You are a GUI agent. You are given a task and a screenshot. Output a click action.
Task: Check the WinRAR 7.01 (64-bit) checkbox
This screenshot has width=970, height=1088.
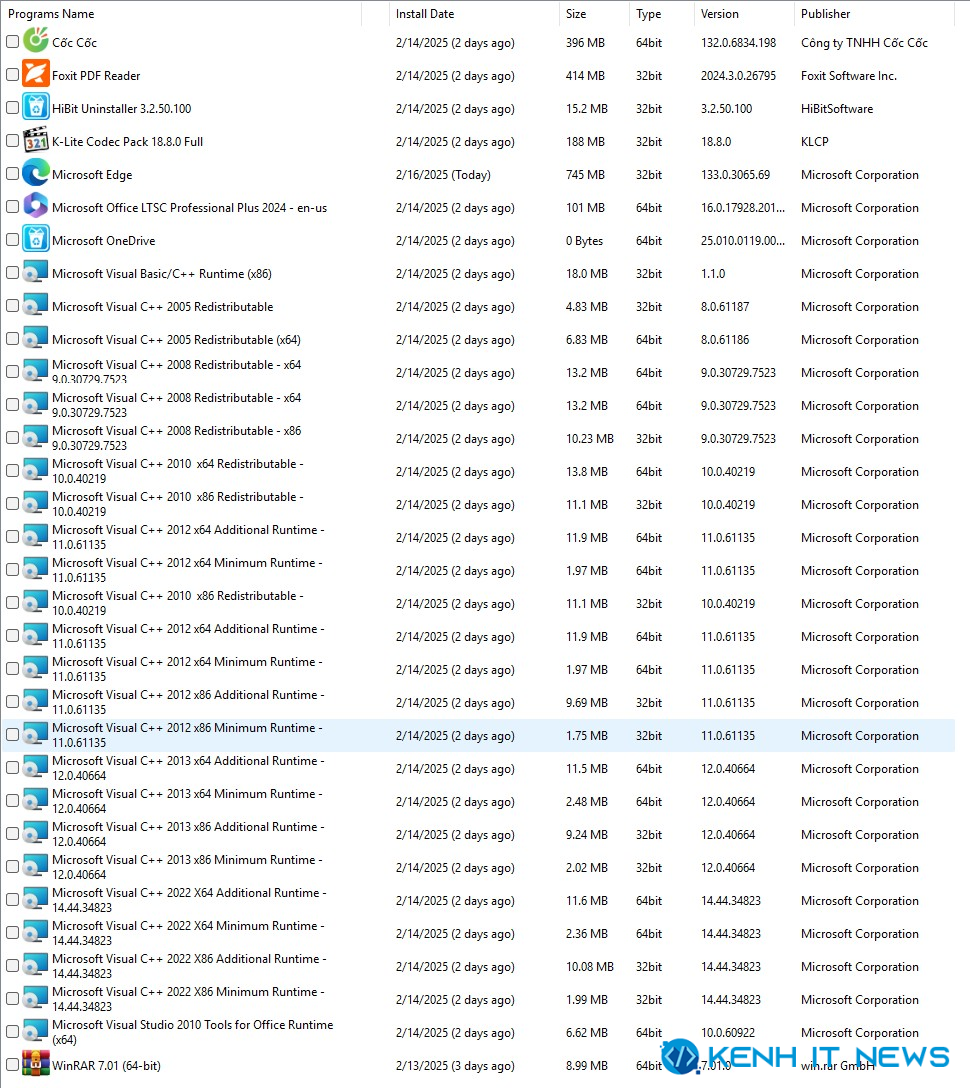[12, 1064]
